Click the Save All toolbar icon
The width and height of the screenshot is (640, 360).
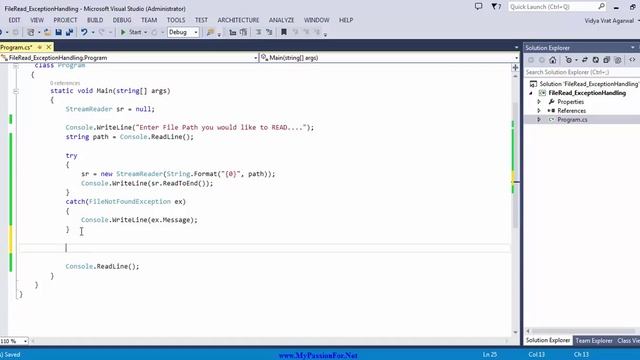click(69, 32)
